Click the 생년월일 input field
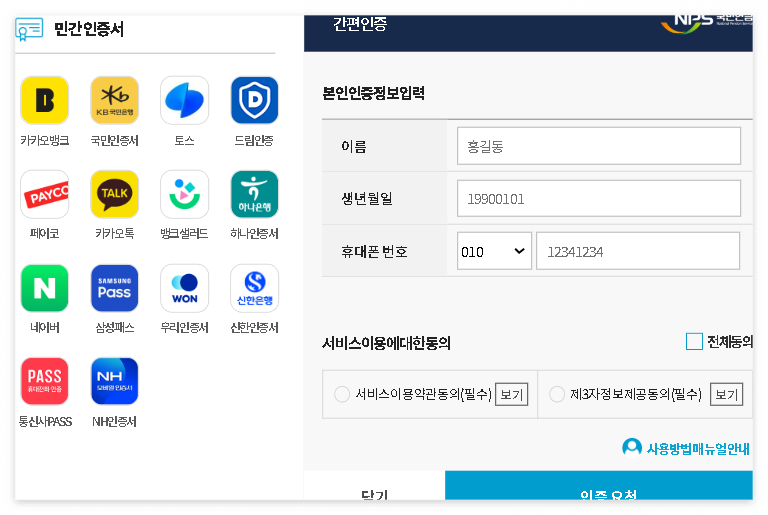 click(x=599, y=198)
